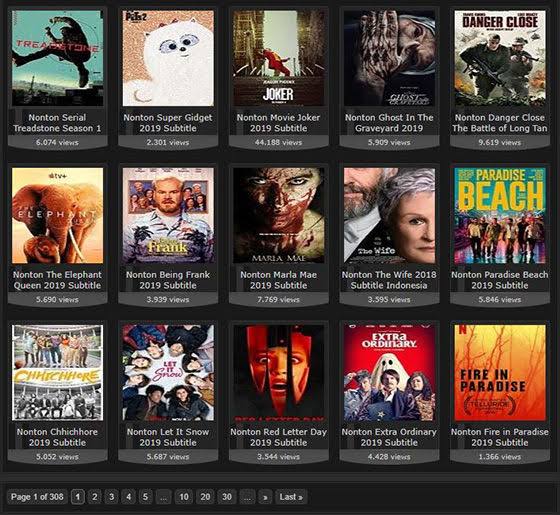Click the next page » arrow
The height and width of the screenshot is (515, 560).
[x=265, y=497]
